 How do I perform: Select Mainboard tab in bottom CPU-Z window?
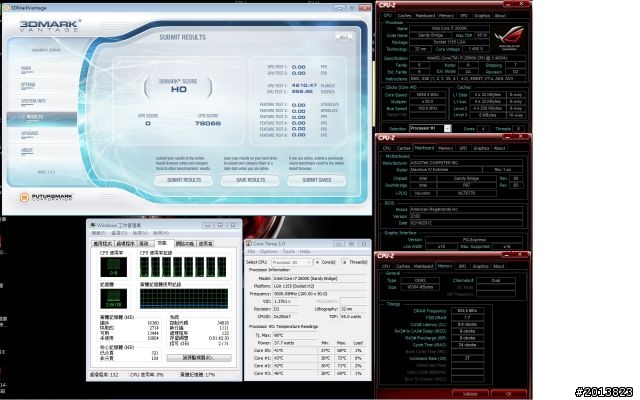(424, 266)
